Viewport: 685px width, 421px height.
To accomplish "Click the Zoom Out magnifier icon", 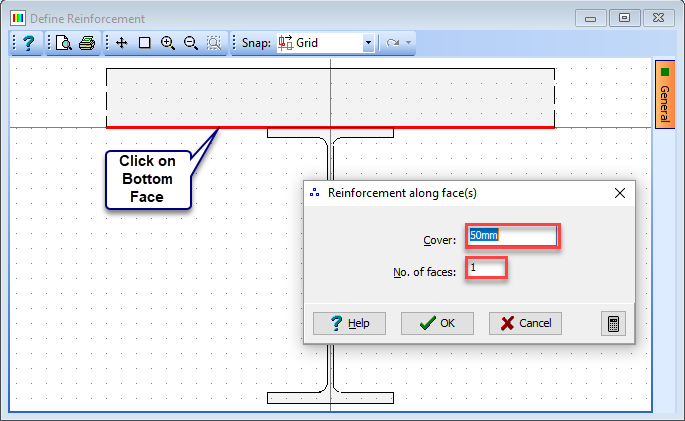I will click(x=191, y=43).
